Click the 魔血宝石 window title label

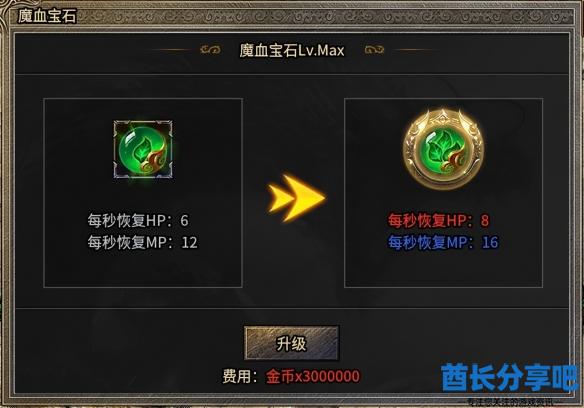(47, 16)
